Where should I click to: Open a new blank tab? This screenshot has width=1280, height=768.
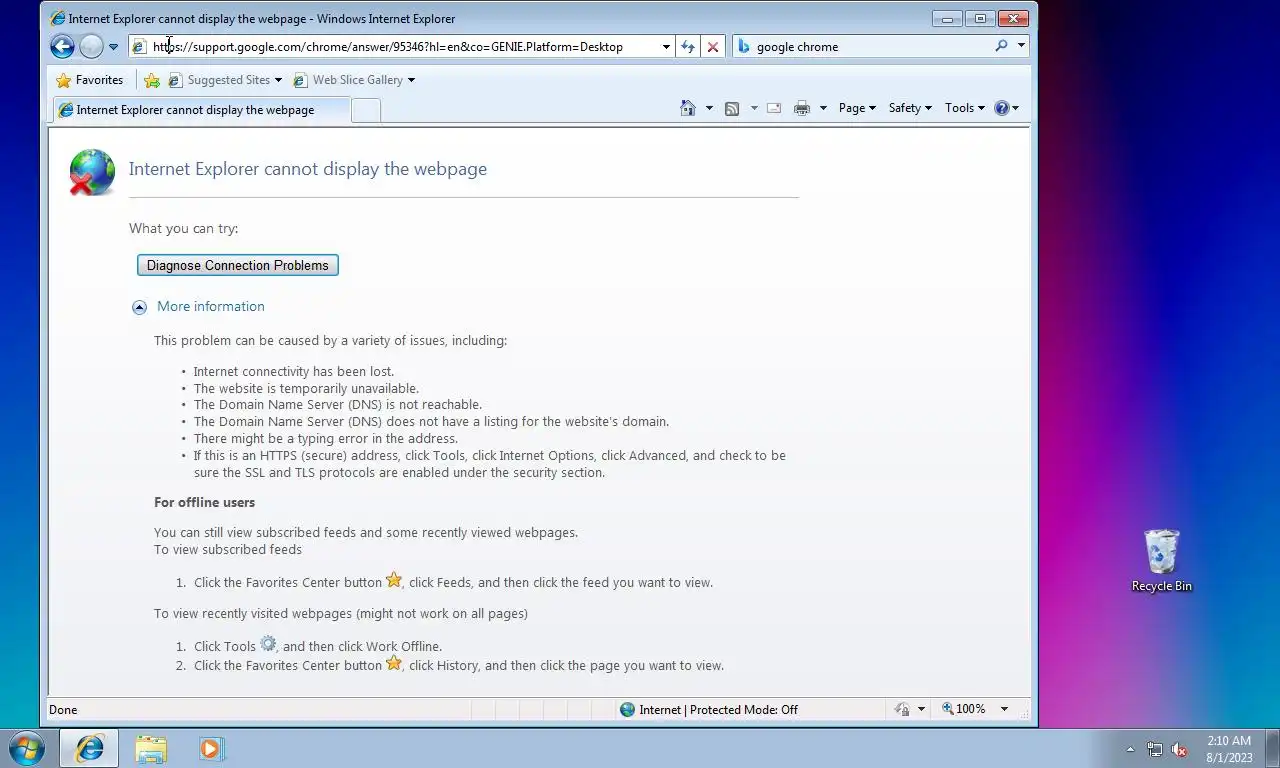point(366,110)
